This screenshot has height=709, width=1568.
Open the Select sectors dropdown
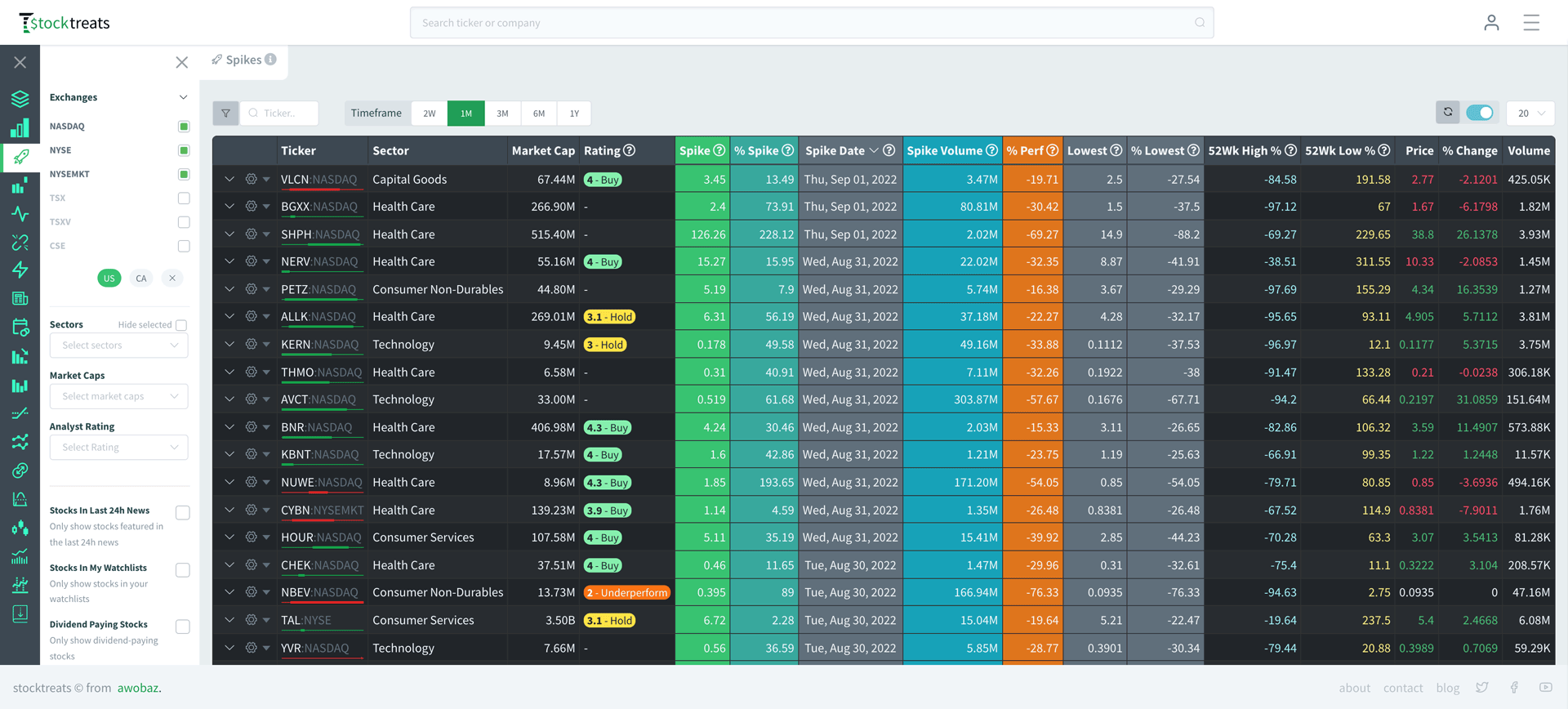pos(119,346)
